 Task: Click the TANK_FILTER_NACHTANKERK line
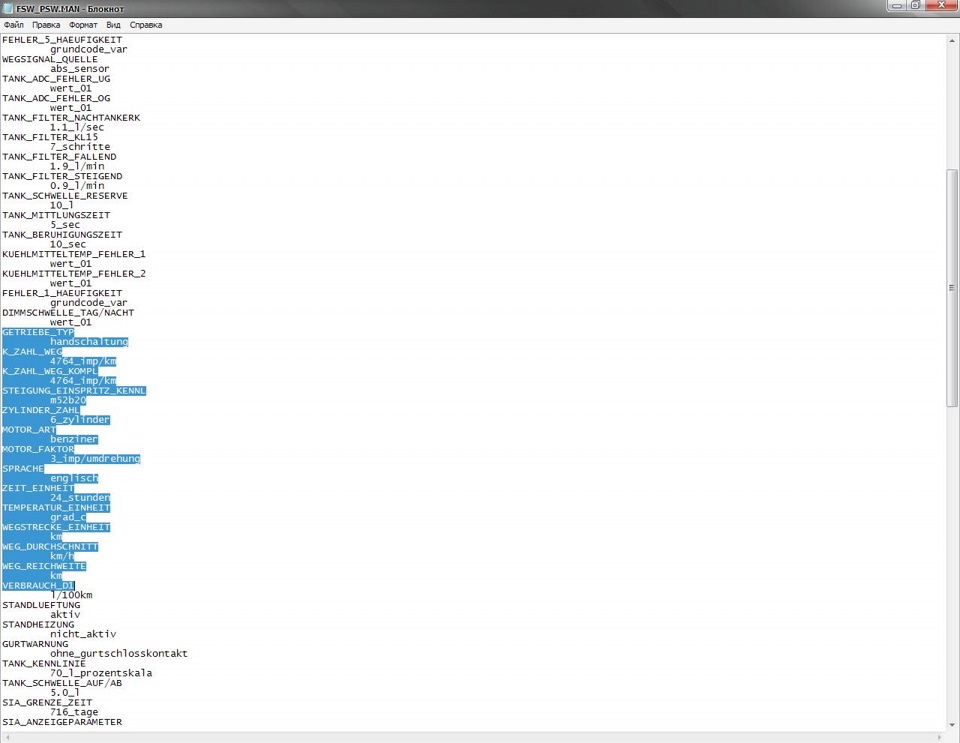coord(71,118)
